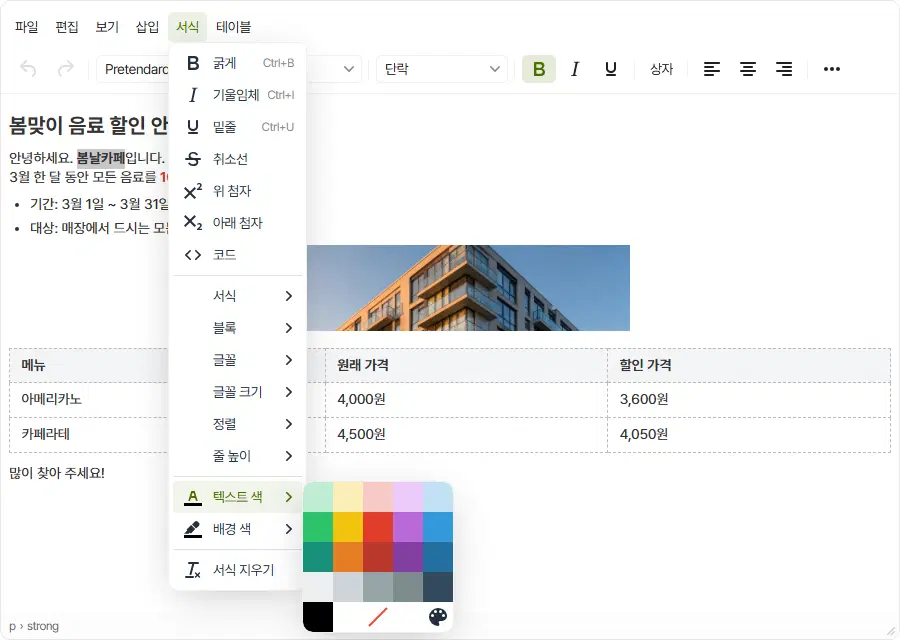
Task: Close the open 서식 menu
Action: (x=187, y=26)
